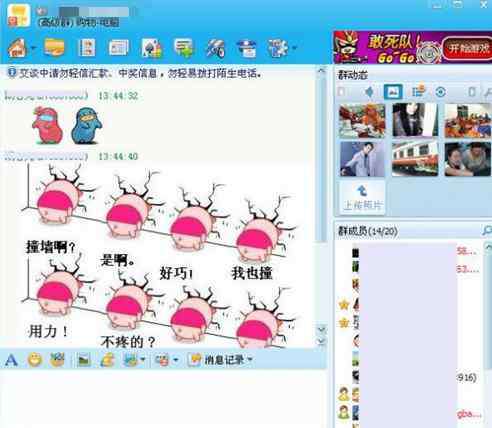Switch to speaker announcements tab in 群动态
This screenshot has width=492, height=428.
click(369, 92)
